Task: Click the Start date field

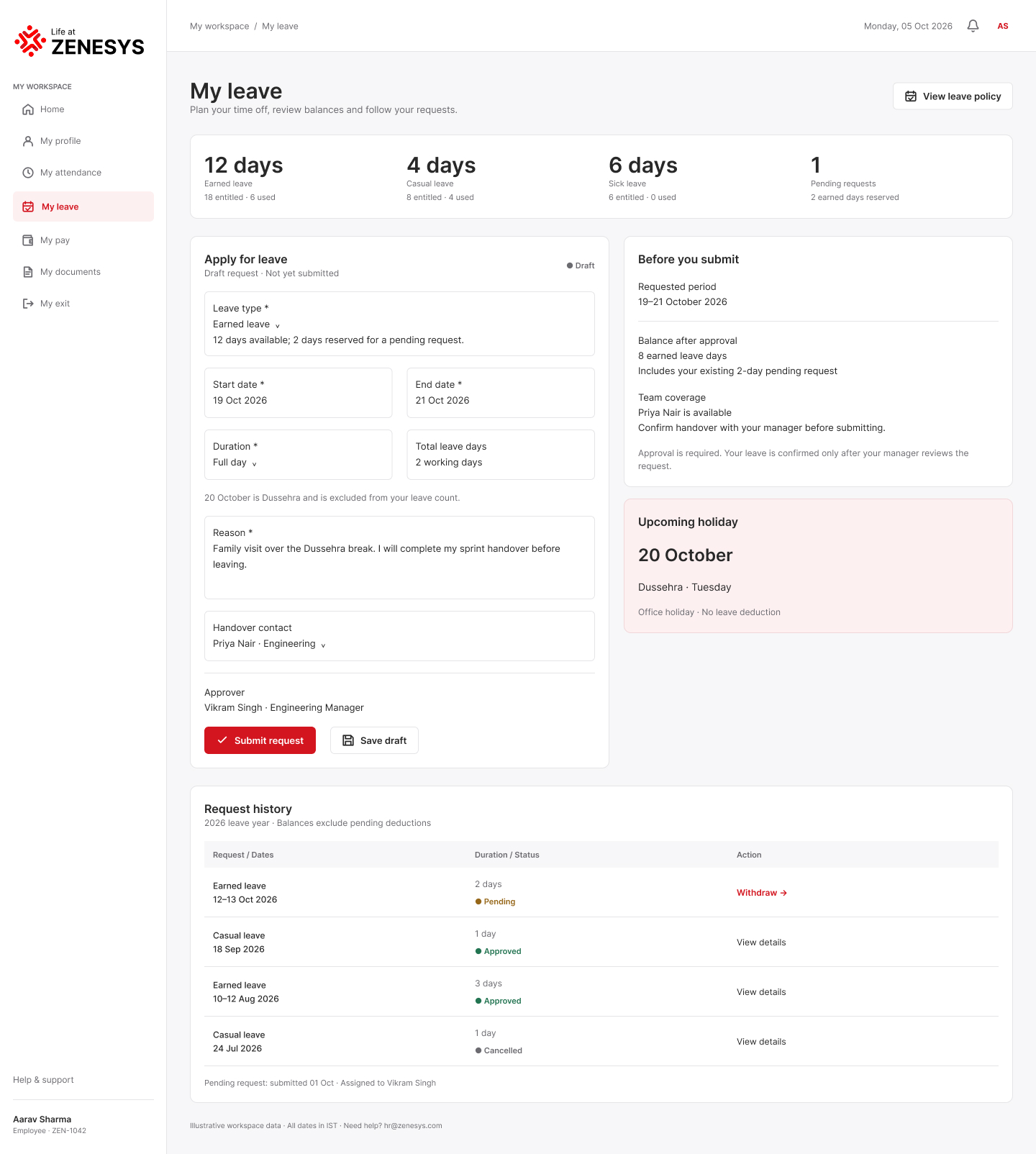Action: point(299,393)
